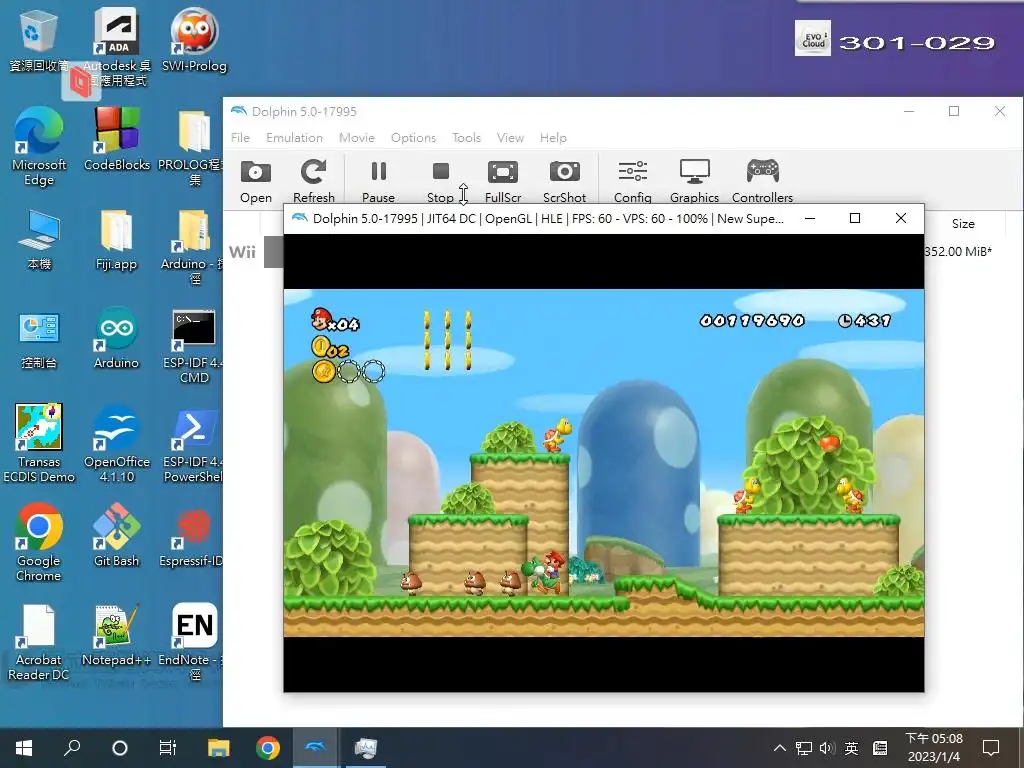Open the taskbar clock showing 05:08
The height and width of the screenshot is (768, 1024).
[934, 748]
